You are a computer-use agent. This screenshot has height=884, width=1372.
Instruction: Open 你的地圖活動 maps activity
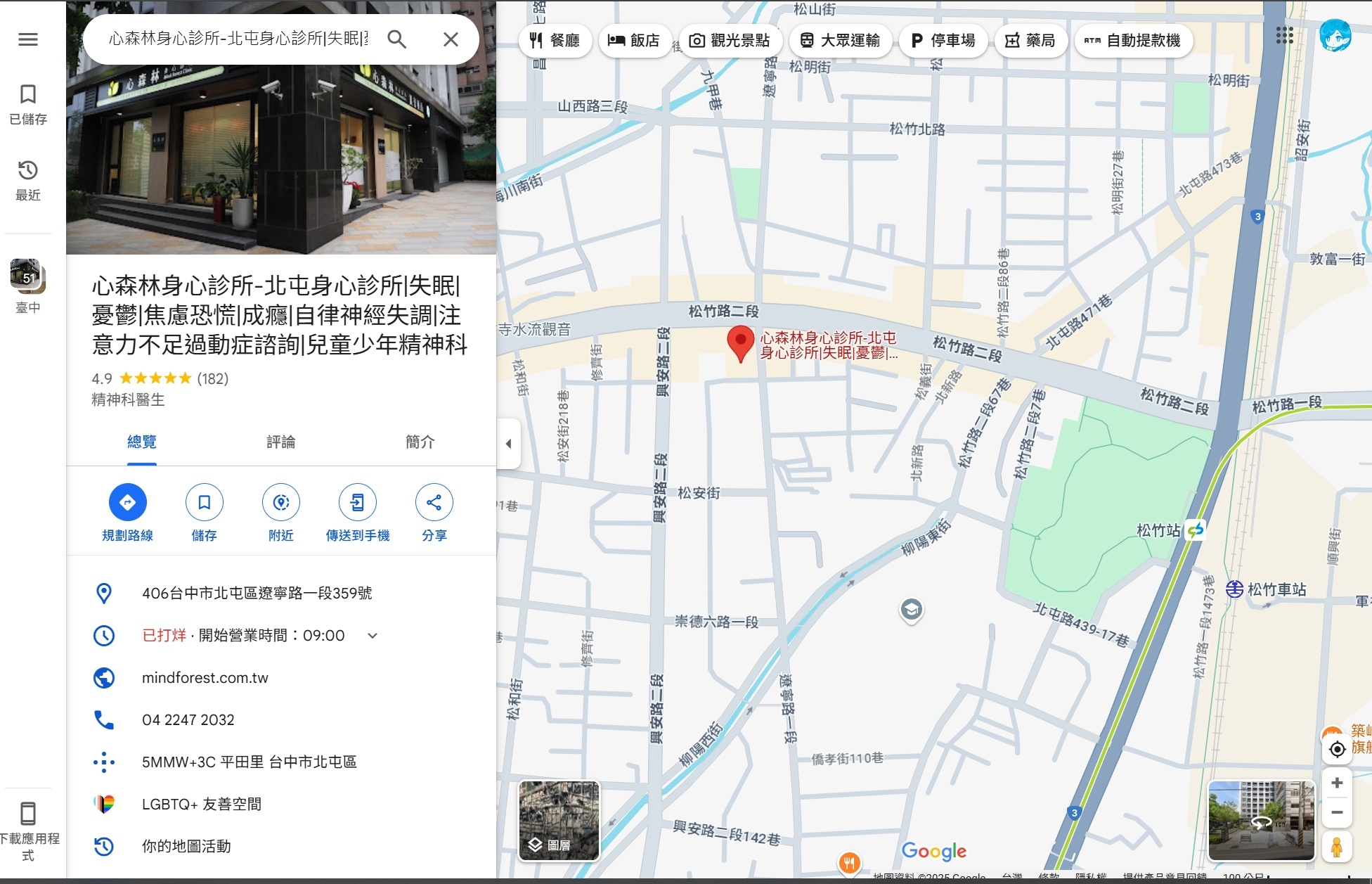[281, 846]
